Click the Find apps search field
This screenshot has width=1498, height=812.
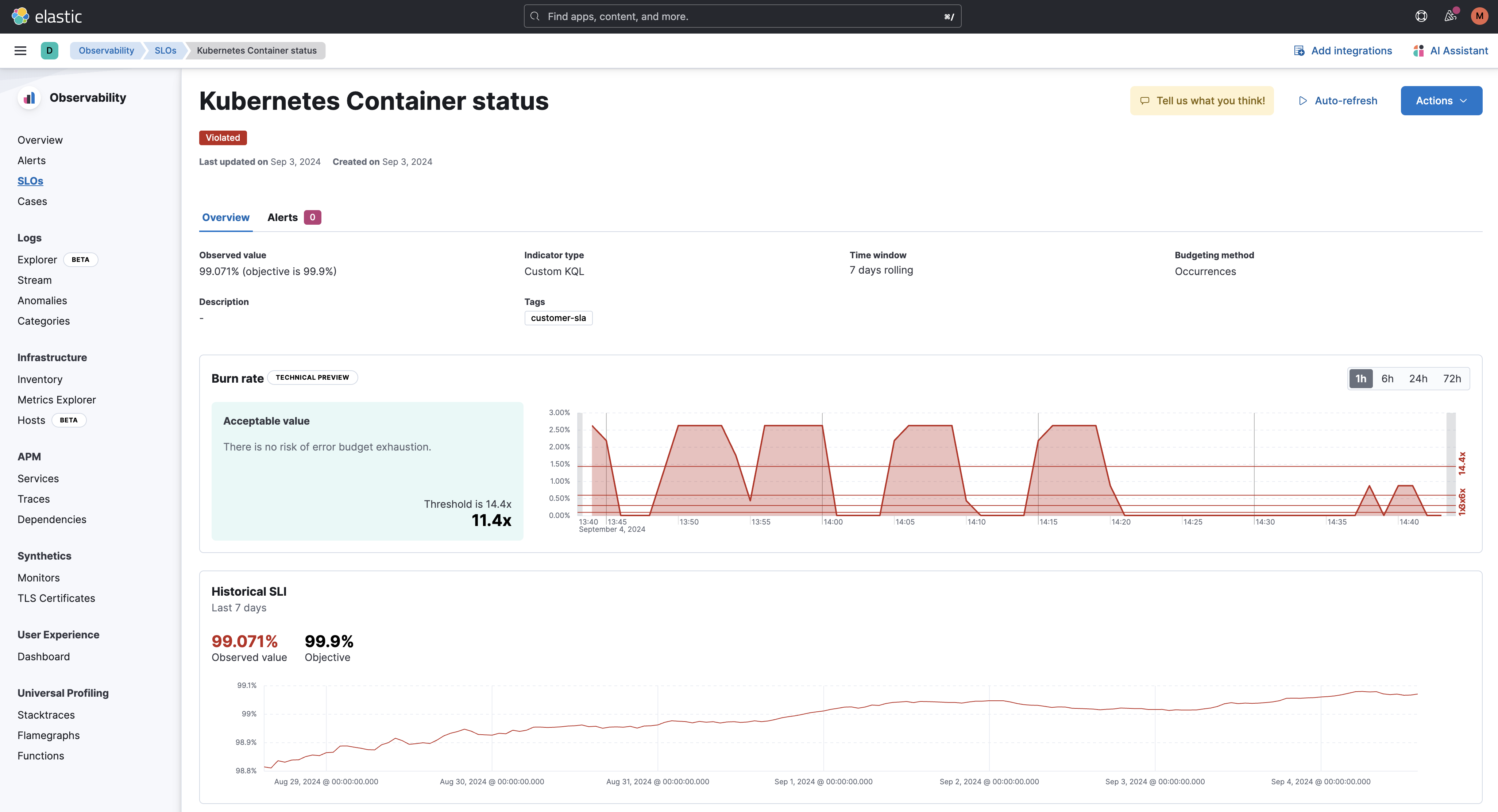pyautogui.click(x=741, y=16)
